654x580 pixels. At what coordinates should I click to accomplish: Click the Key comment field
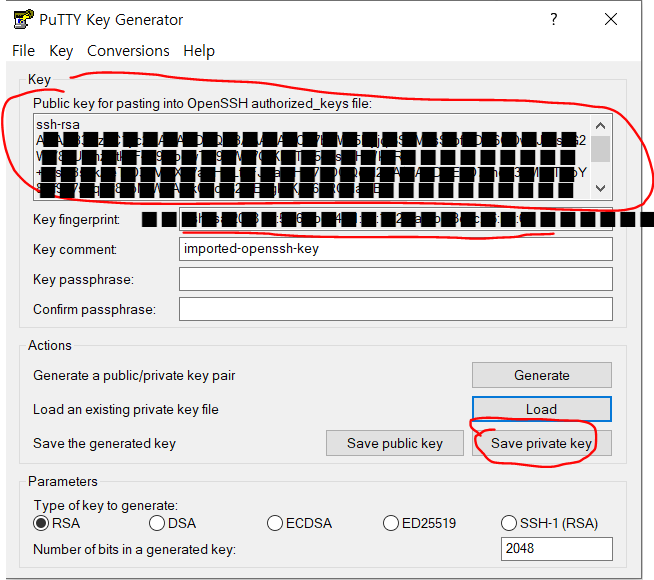click(x=395, y=249)
